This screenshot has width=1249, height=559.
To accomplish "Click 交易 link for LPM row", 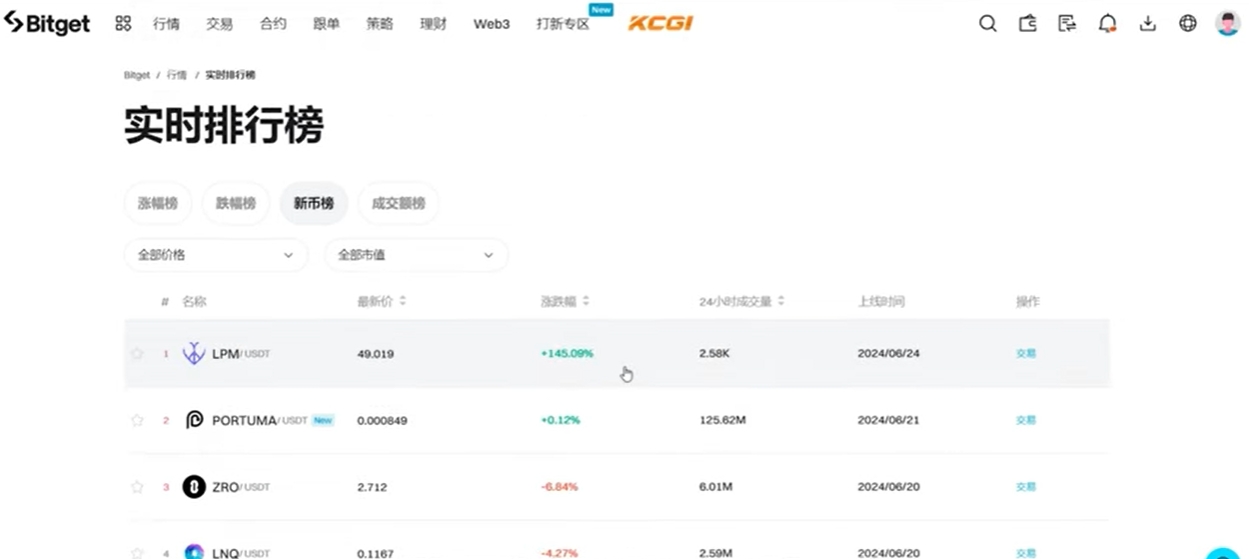I will click(1025, 353).
